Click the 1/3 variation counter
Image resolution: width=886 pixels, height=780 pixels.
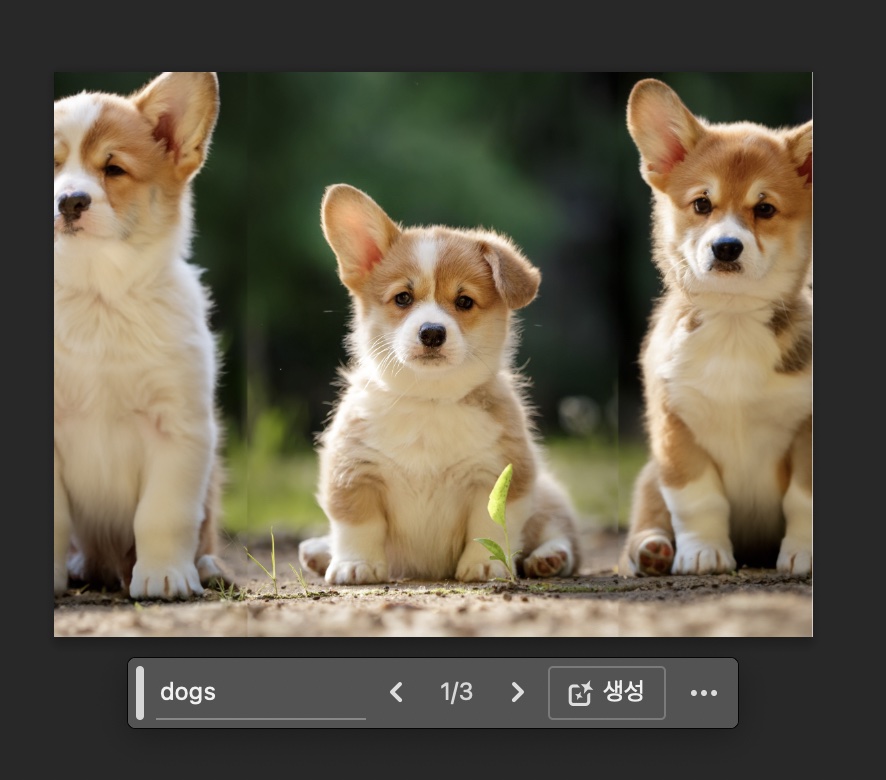(457, 692)
